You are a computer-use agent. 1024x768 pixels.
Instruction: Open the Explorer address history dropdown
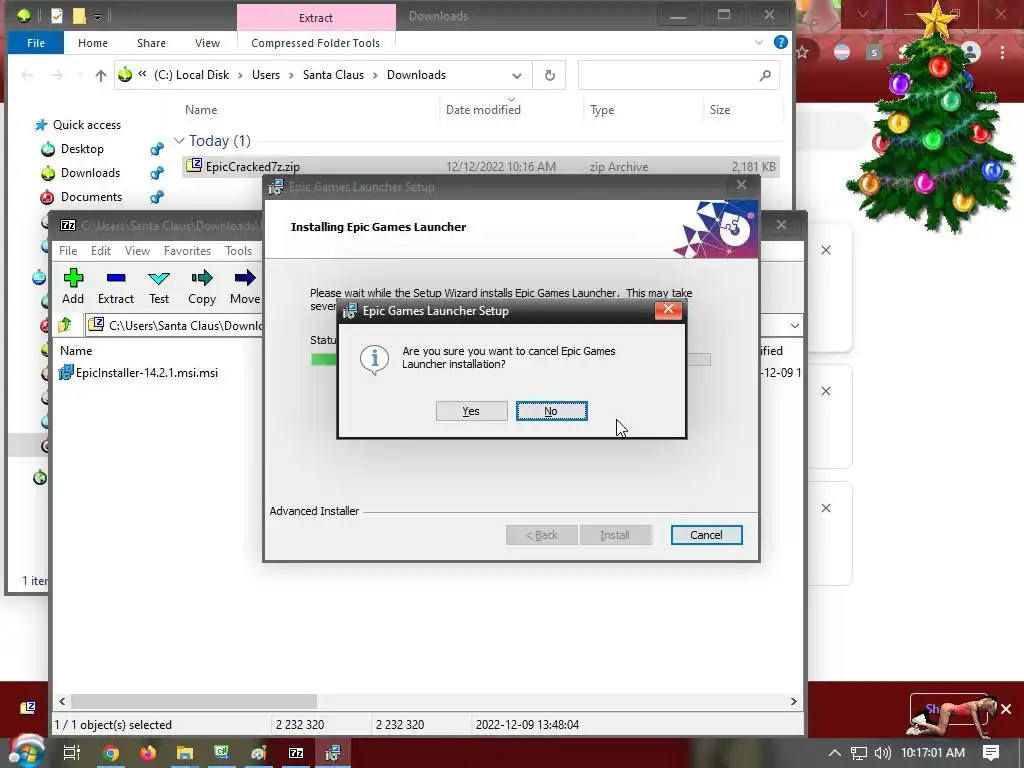pos(517,76)
